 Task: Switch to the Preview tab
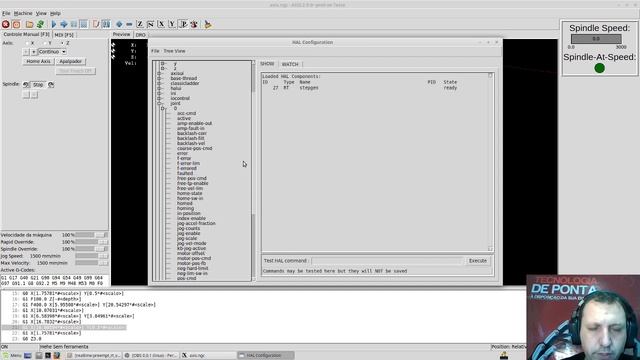(x=121, y=35)
